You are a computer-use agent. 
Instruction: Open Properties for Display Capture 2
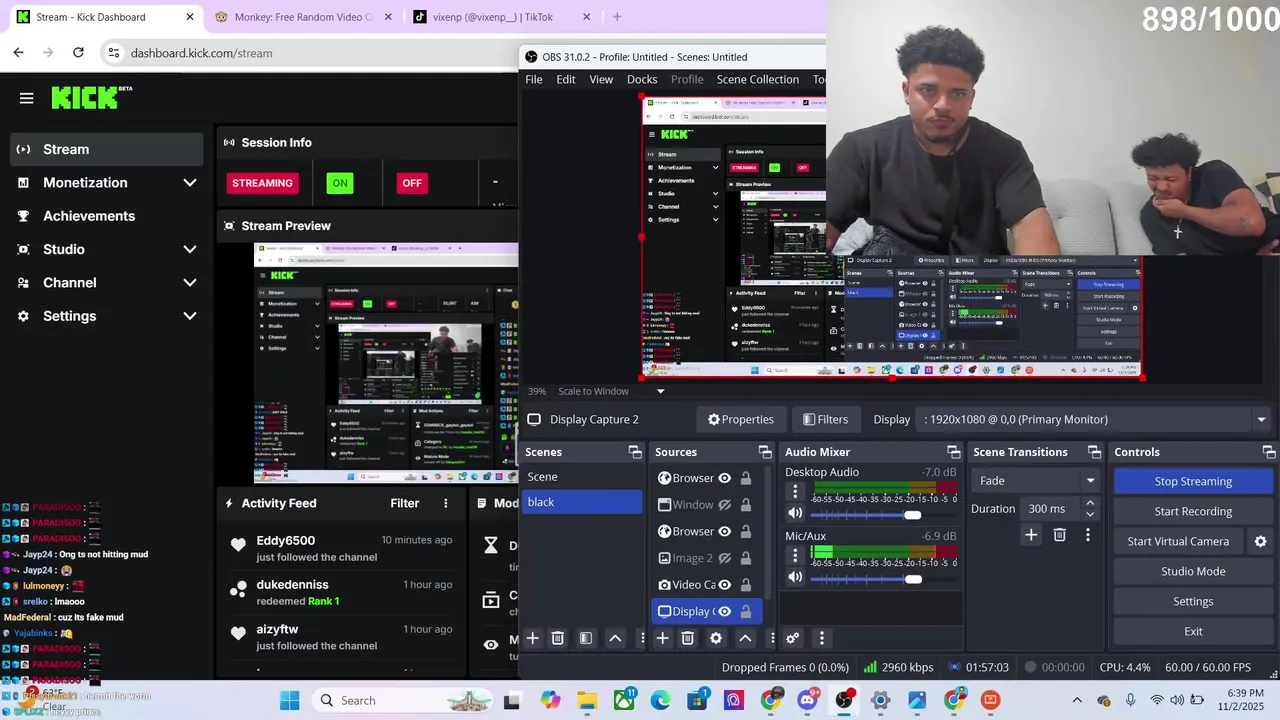[741, 419]
